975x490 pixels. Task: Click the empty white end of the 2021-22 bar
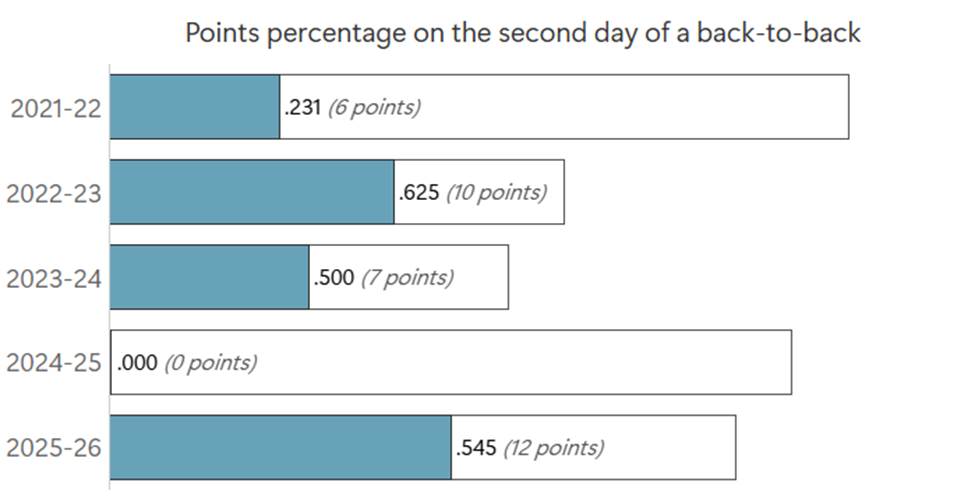[640, 106]
